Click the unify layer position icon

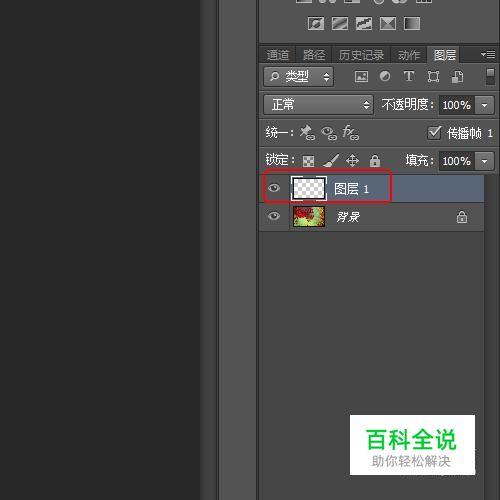click(307, 133)
